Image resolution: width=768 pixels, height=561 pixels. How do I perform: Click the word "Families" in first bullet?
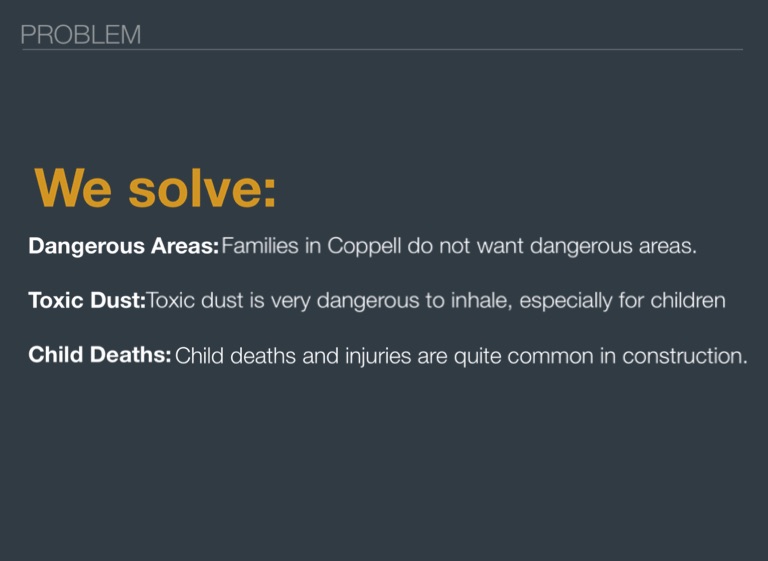click(259, 246)
